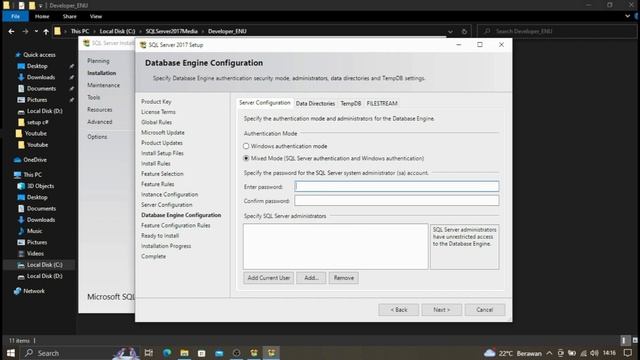This screenshot has height=360, width=640.
Task: Open recent locations dropdown arrow
Action: click(36, 31)
